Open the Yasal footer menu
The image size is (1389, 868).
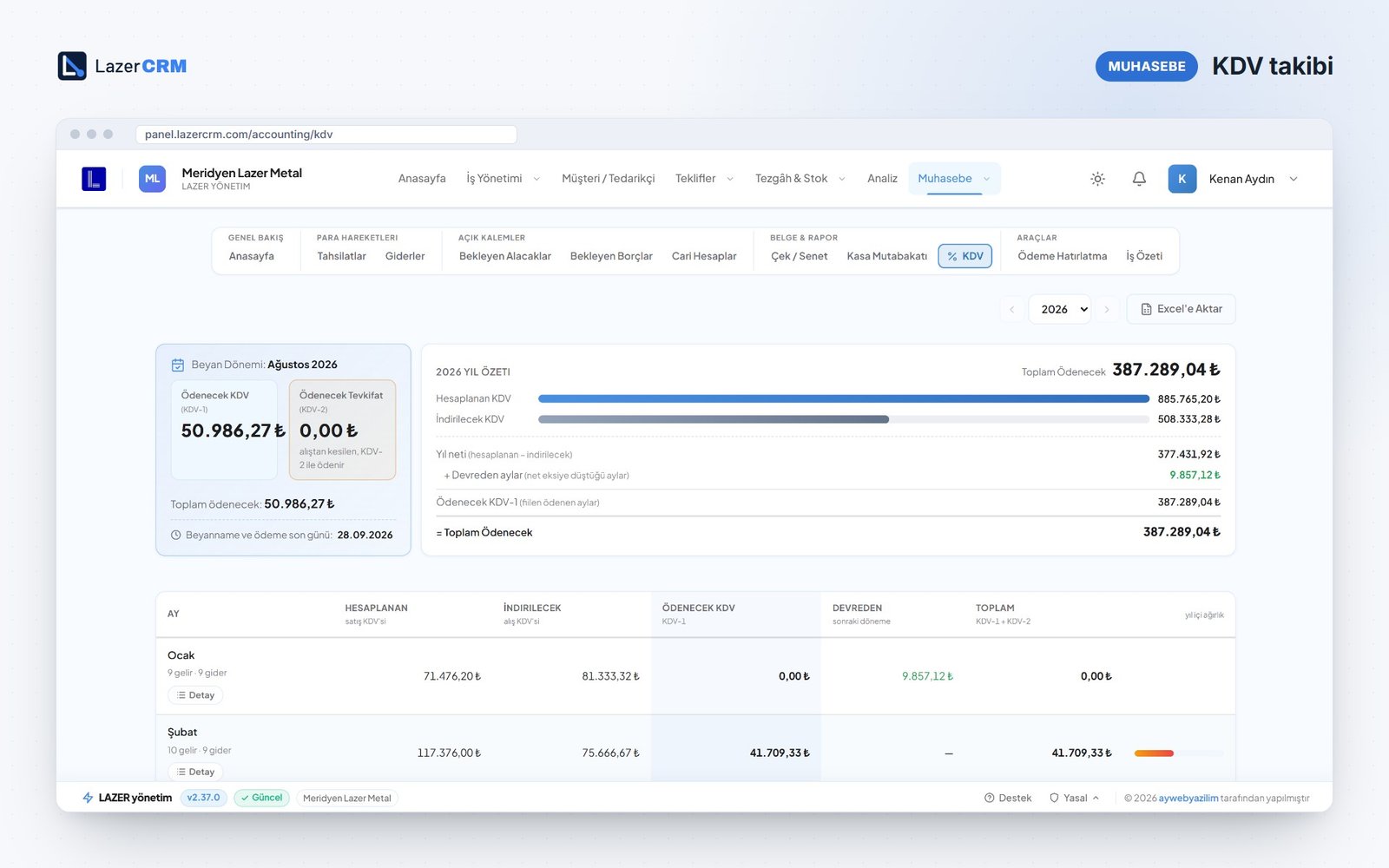(x=1075, y=798)
